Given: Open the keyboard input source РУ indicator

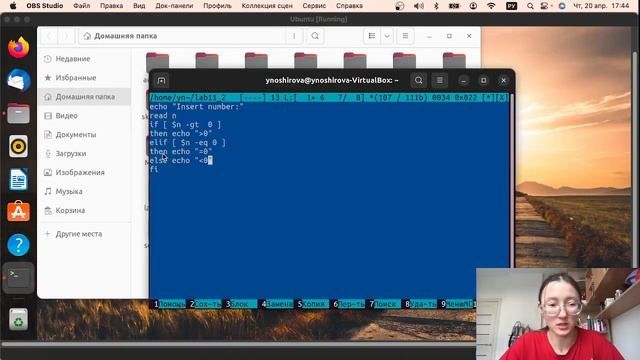Looking at the screenshot, I should [x=511, y=6].
